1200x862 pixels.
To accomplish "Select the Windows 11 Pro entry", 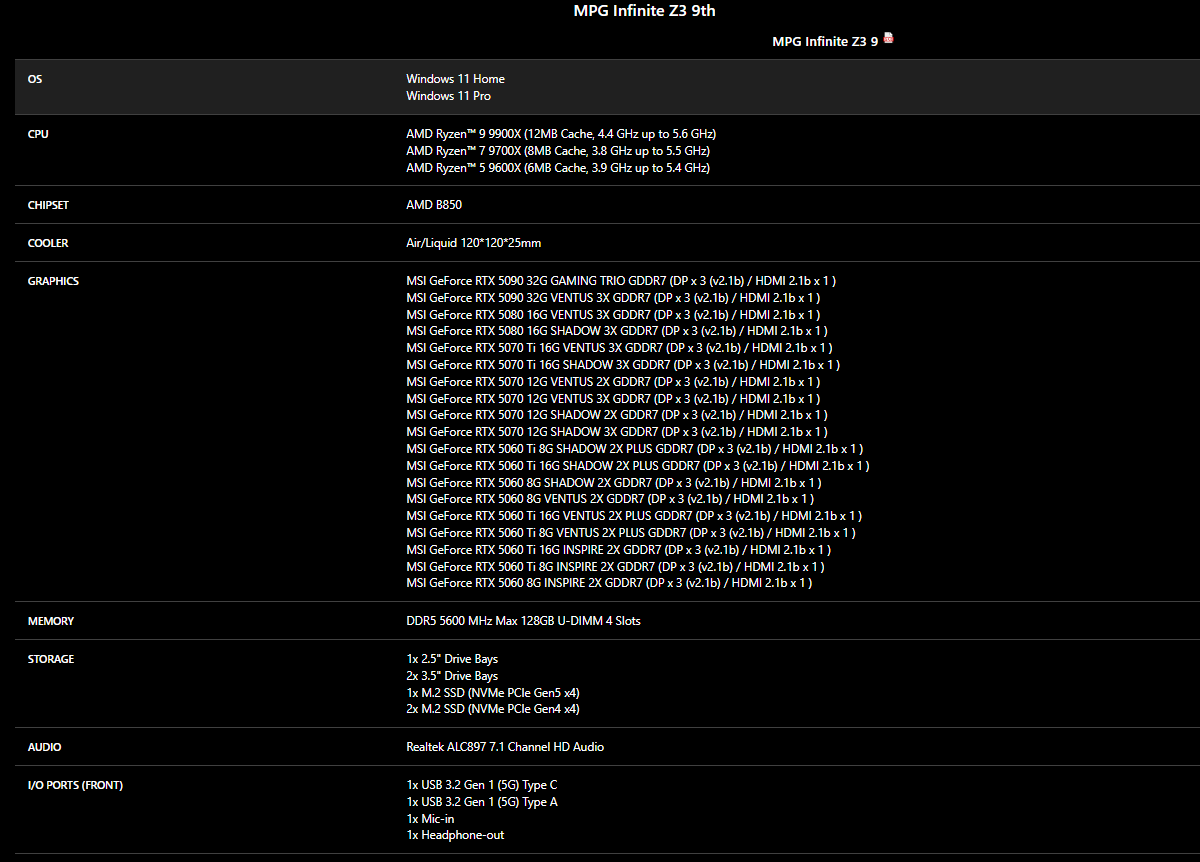I will coord(448,96).
